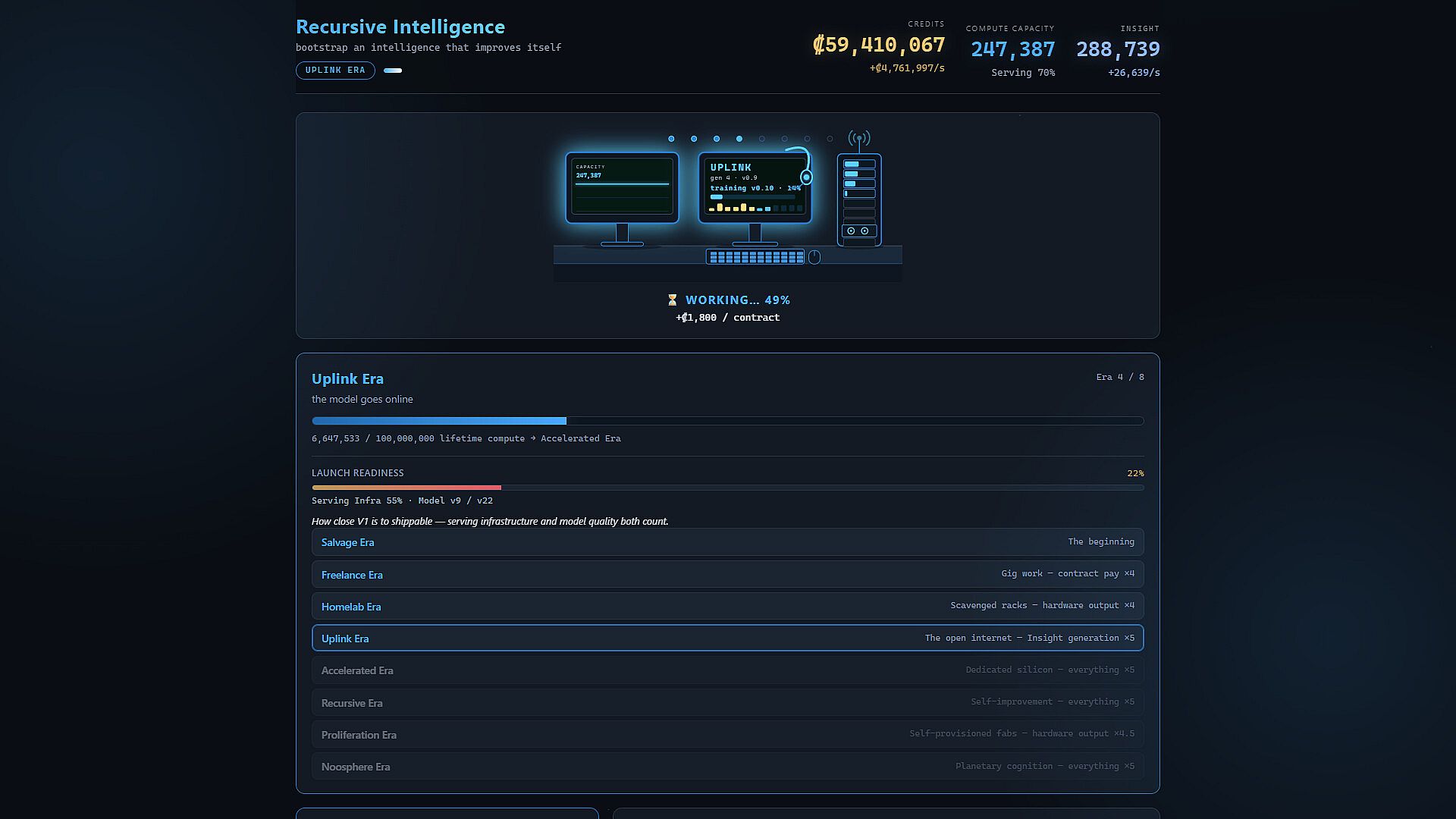Click the UPLINK training monitor screen
Image resolution: width=1456 pixels, height=819 pixels.
pyautogui.click(x=755, y=188)
